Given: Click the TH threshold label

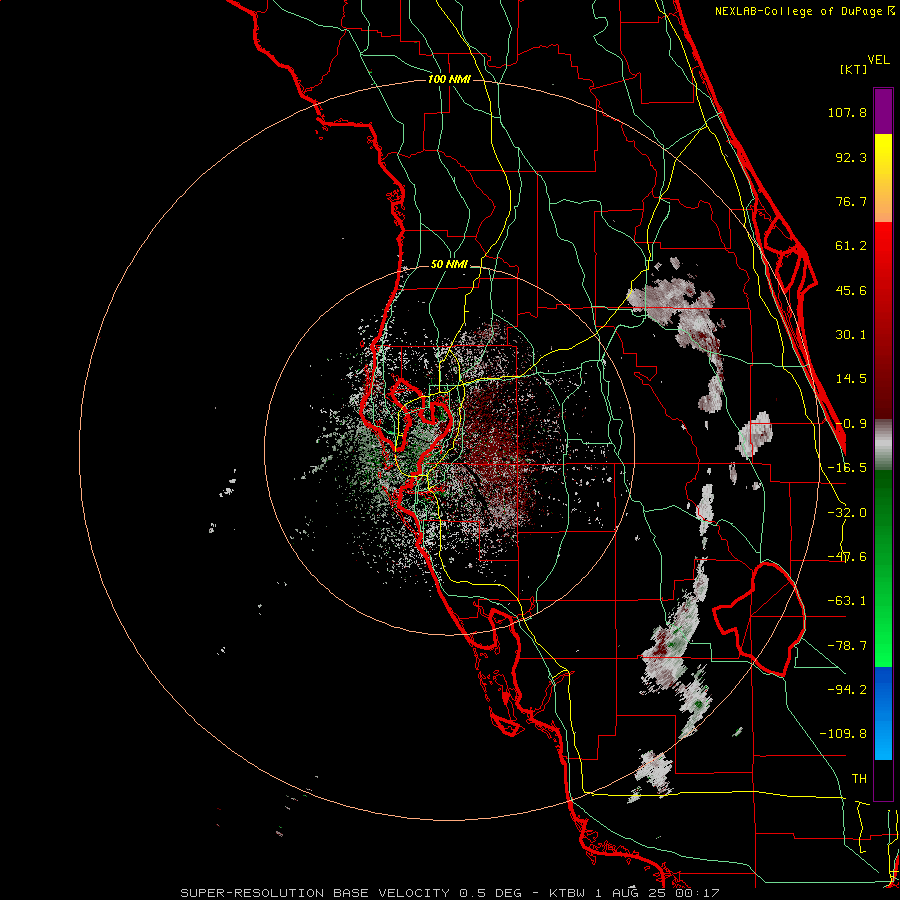Looking at the screenshot, I should coord(859,779).
